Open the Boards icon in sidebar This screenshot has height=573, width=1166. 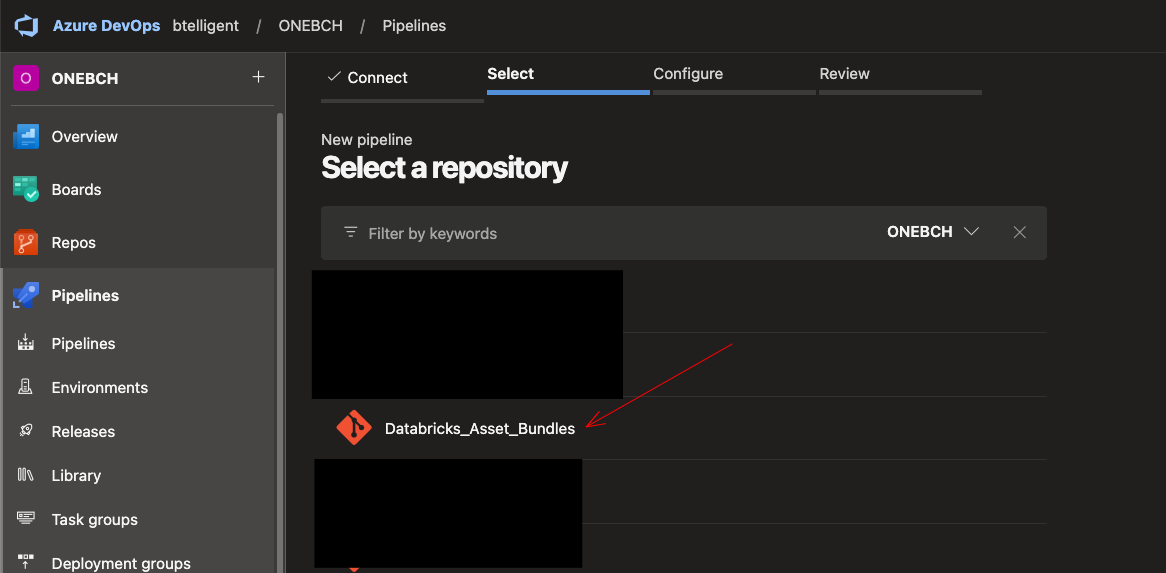[26, 190]
